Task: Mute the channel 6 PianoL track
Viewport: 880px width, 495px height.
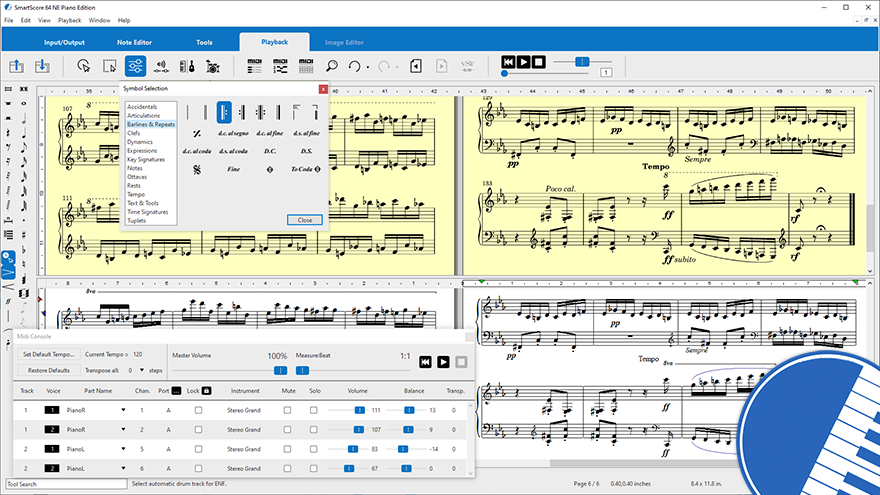Action: pyautogui.click(x=287, y=468)
